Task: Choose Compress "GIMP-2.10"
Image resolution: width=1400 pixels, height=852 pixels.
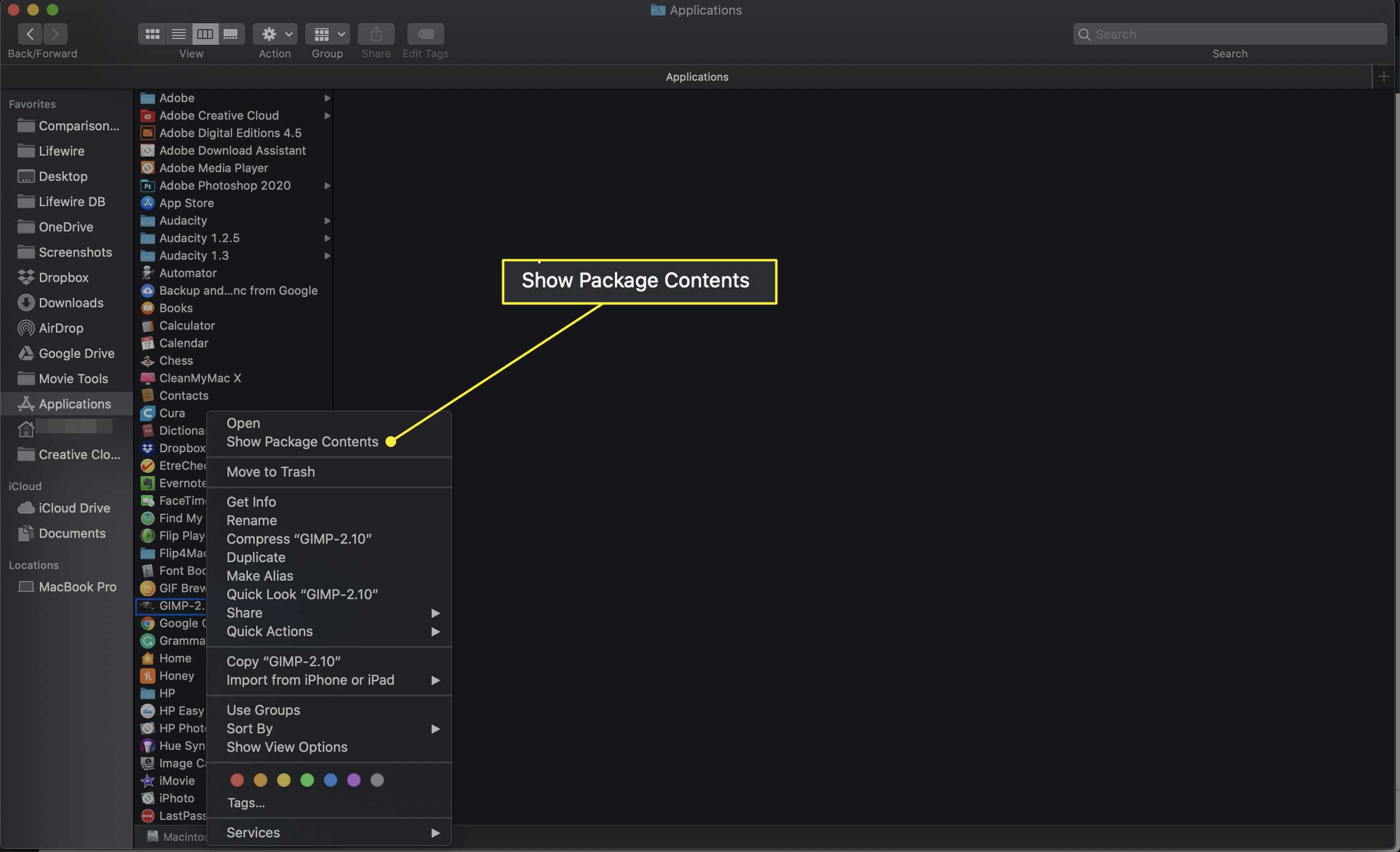Action: 329,539
